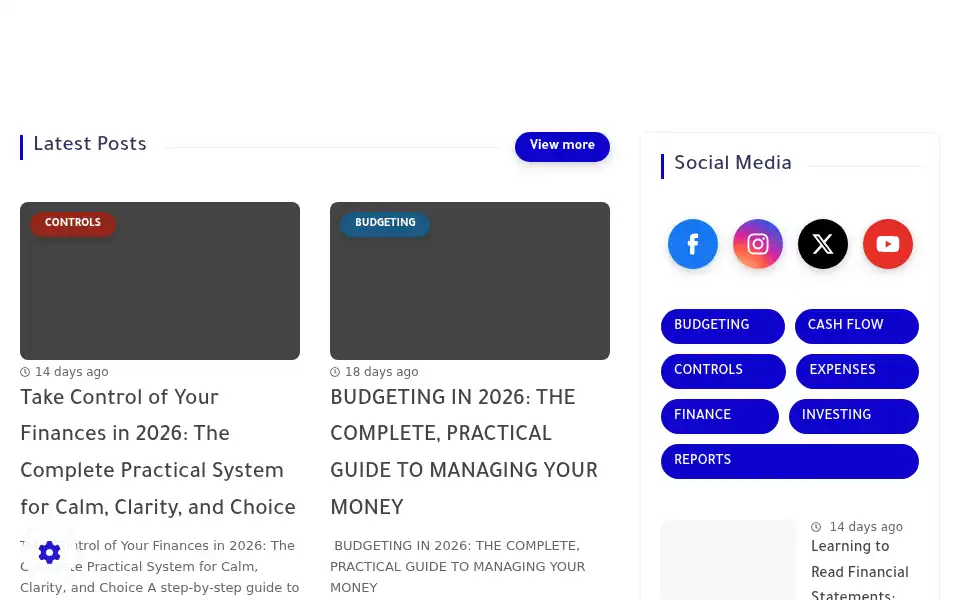Open the 'Take Control of Your Finances in 2026' title
The image size is (960, 600).
point(158,452)
